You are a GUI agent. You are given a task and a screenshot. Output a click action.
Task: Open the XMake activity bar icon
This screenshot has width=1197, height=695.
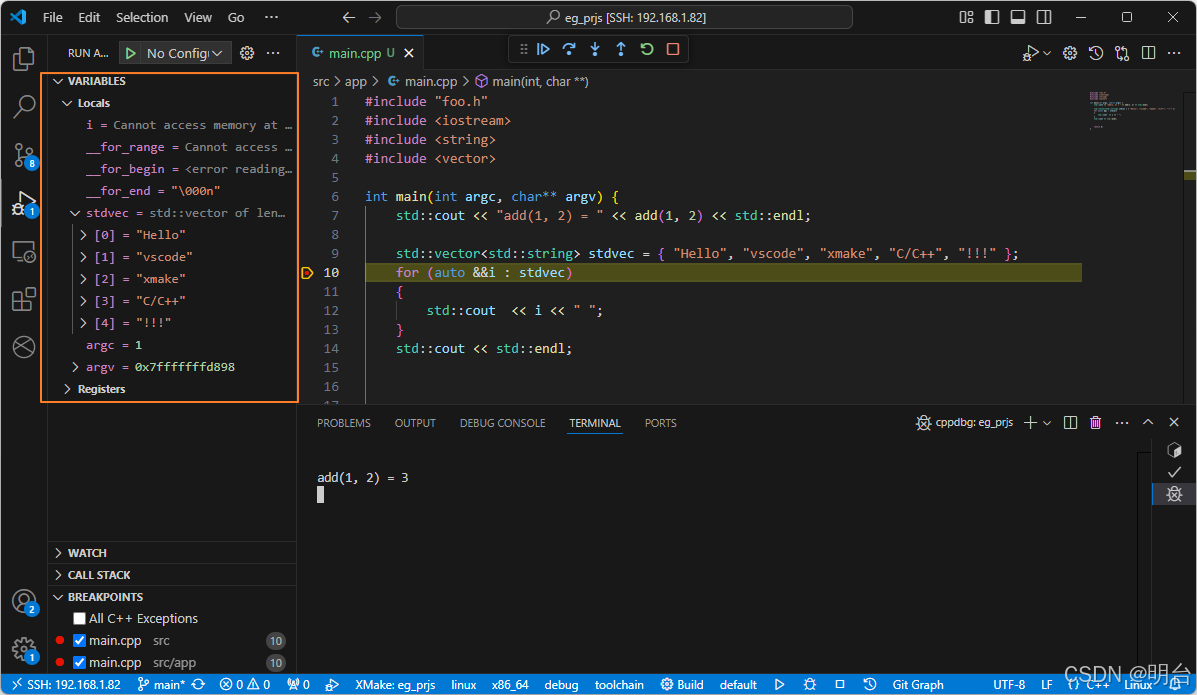coord(24,347)
